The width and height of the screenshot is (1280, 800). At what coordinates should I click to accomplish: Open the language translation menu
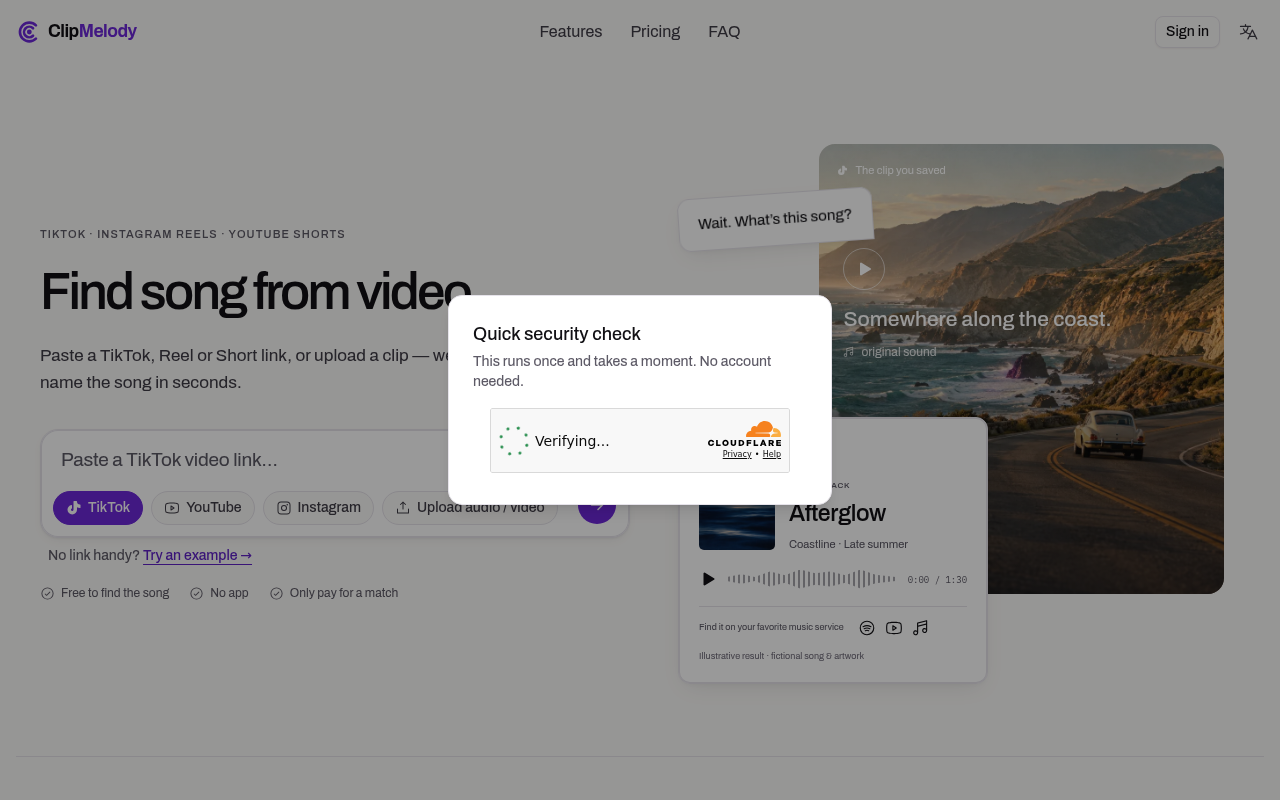coord(1248,32)
